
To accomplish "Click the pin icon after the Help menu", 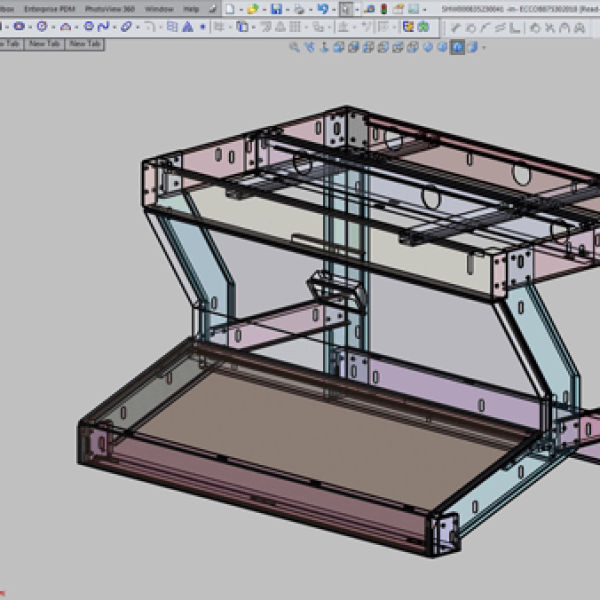I will pyautogui.click(x=213, y=9).
